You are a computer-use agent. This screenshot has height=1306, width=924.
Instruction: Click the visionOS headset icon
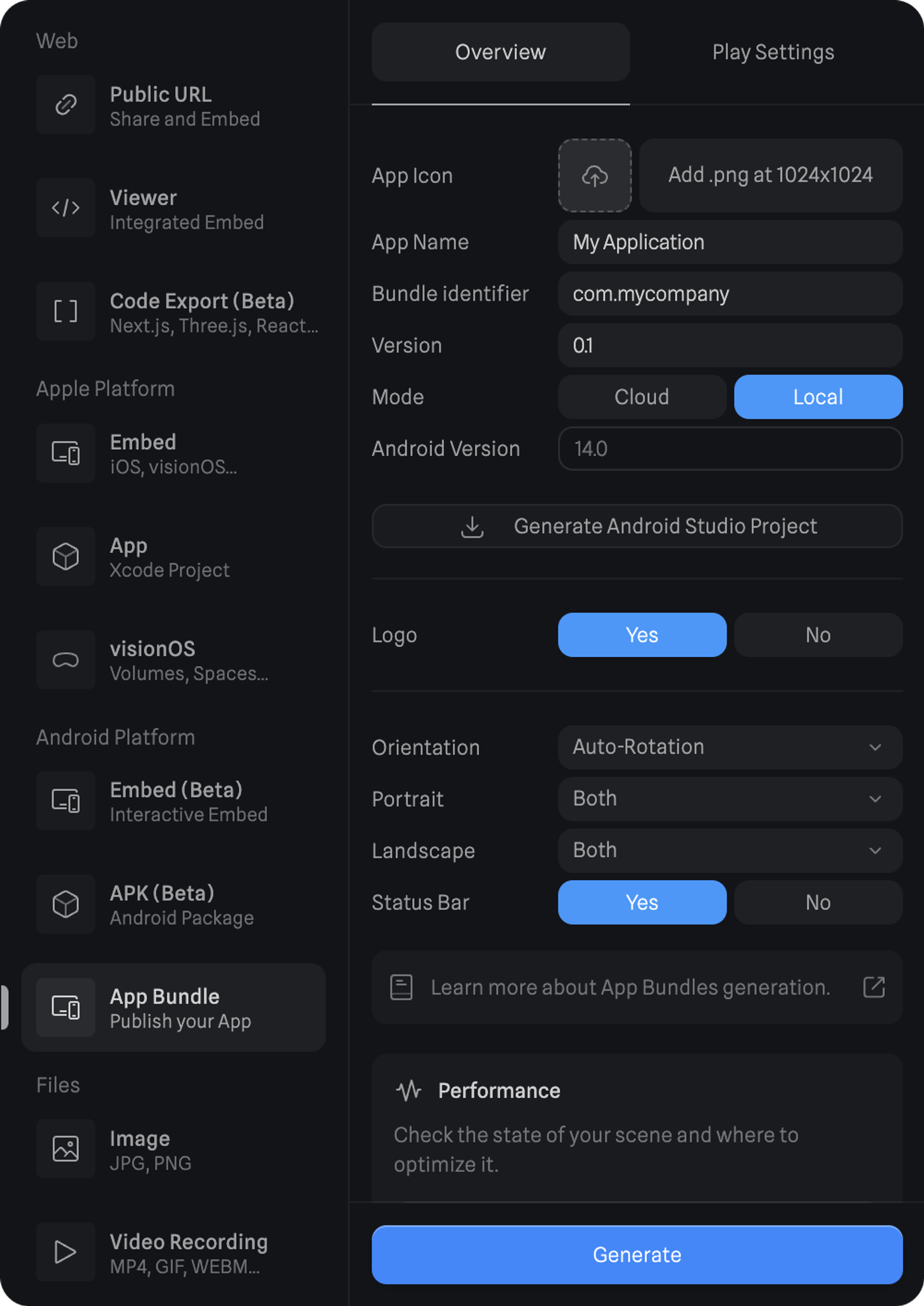[66, 659]
